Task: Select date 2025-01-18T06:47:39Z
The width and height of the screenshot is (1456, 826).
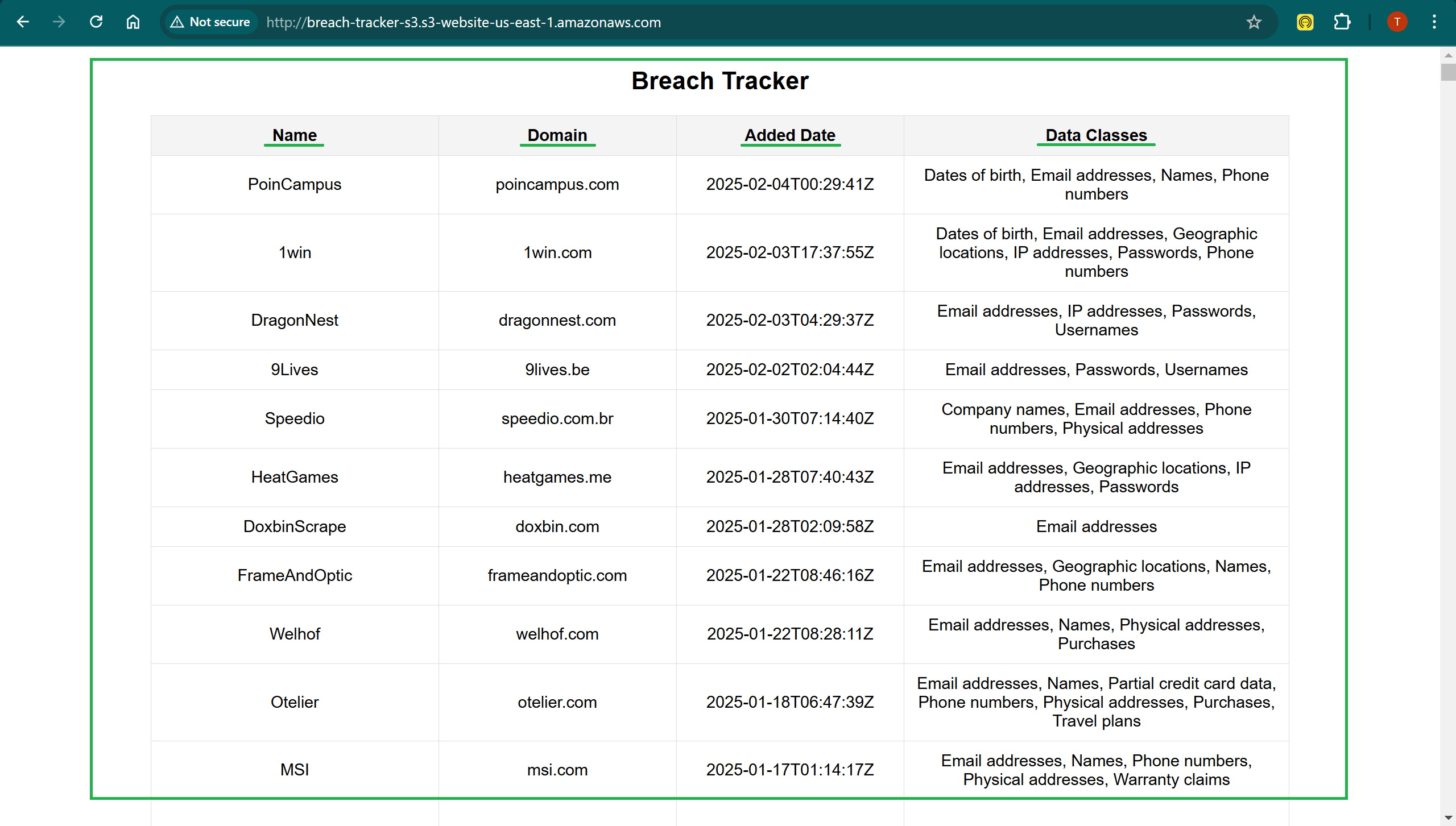Action: point(790,702)
